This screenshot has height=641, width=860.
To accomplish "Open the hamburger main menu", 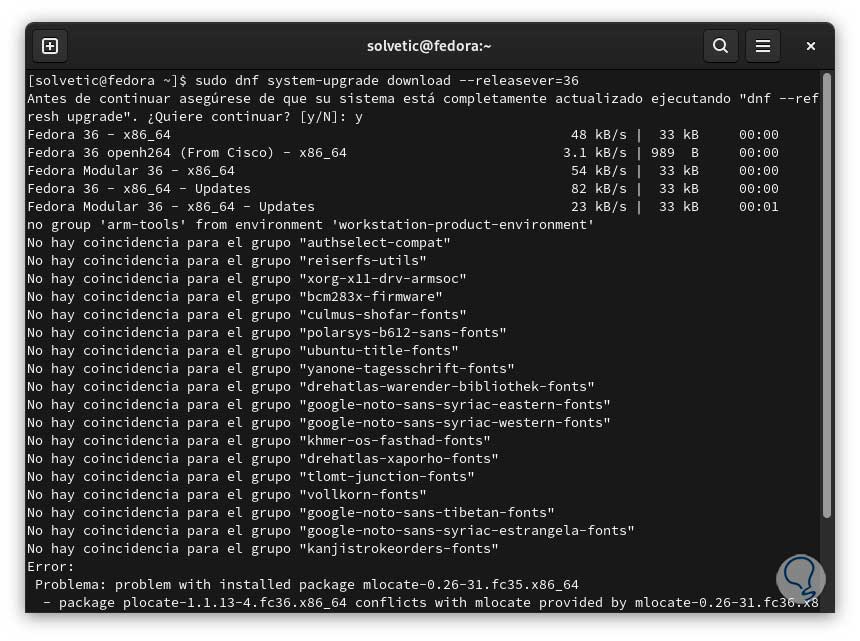I will 762,46.
